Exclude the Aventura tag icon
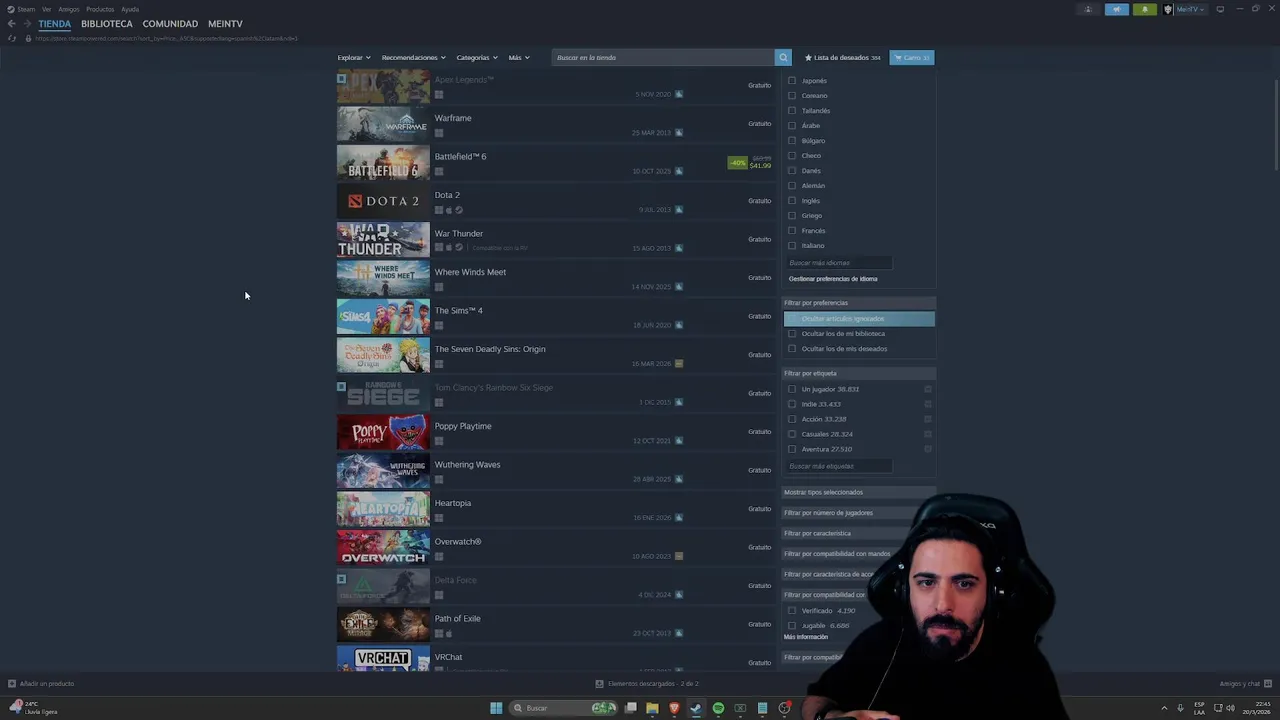Image resolution: width=1280 pixels, height=720 pixels. tap(928, 449)
